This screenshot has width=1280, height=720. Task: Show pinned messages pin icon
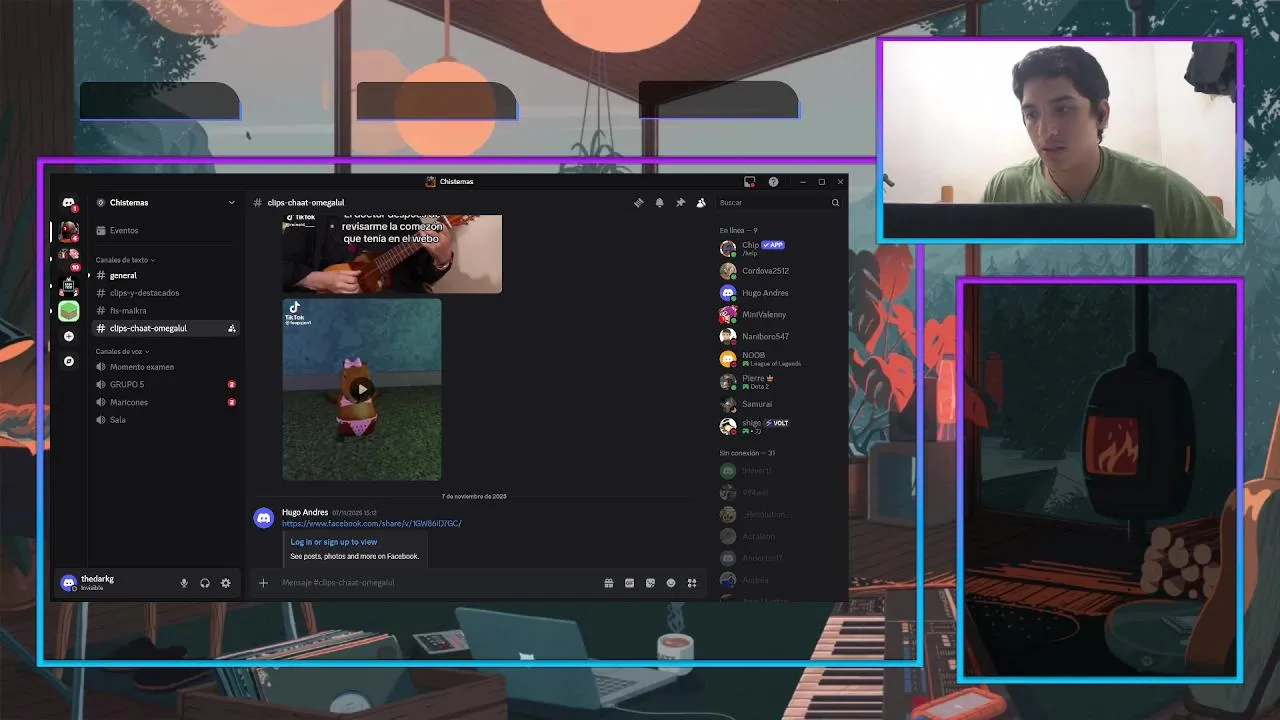[680, 203]
